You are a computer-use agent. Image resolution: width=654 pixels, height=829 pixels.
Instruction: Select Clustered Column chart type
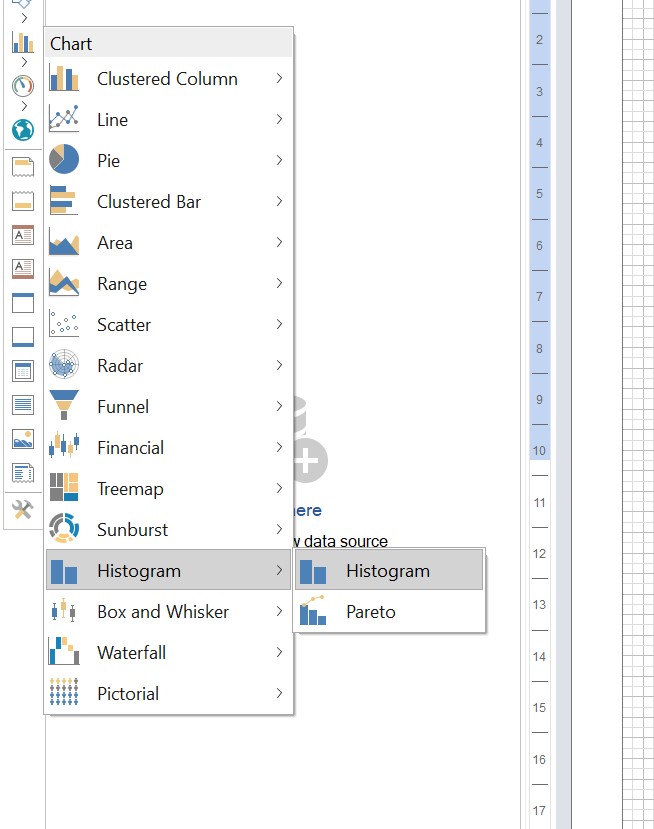(169, 79)
